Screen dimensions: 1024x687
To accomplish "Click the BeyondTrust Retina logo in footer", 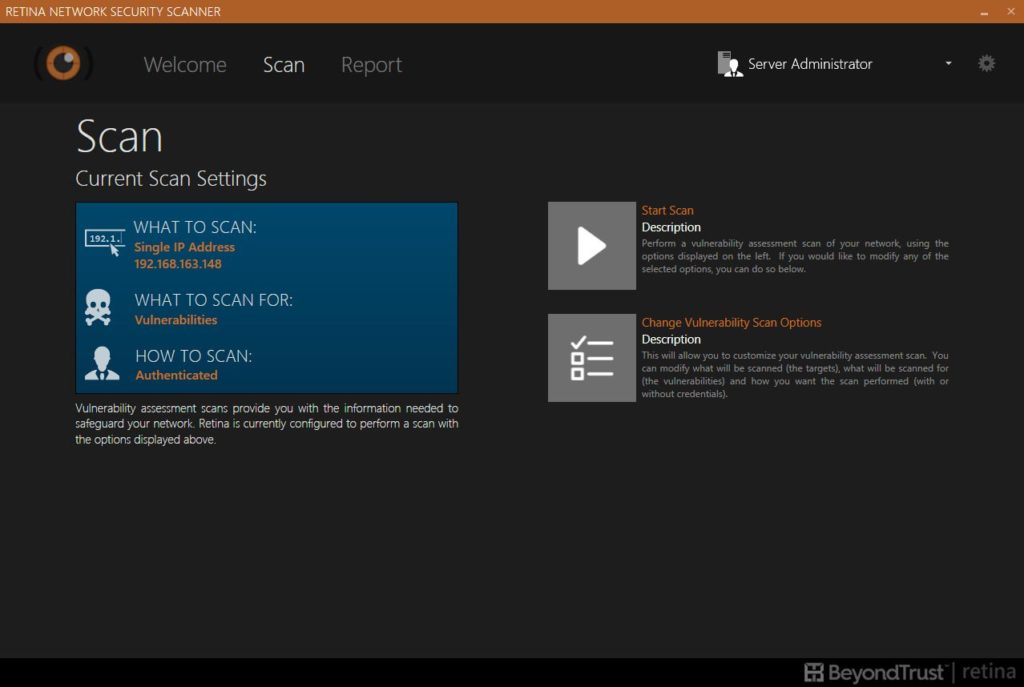I will point(908,672).
